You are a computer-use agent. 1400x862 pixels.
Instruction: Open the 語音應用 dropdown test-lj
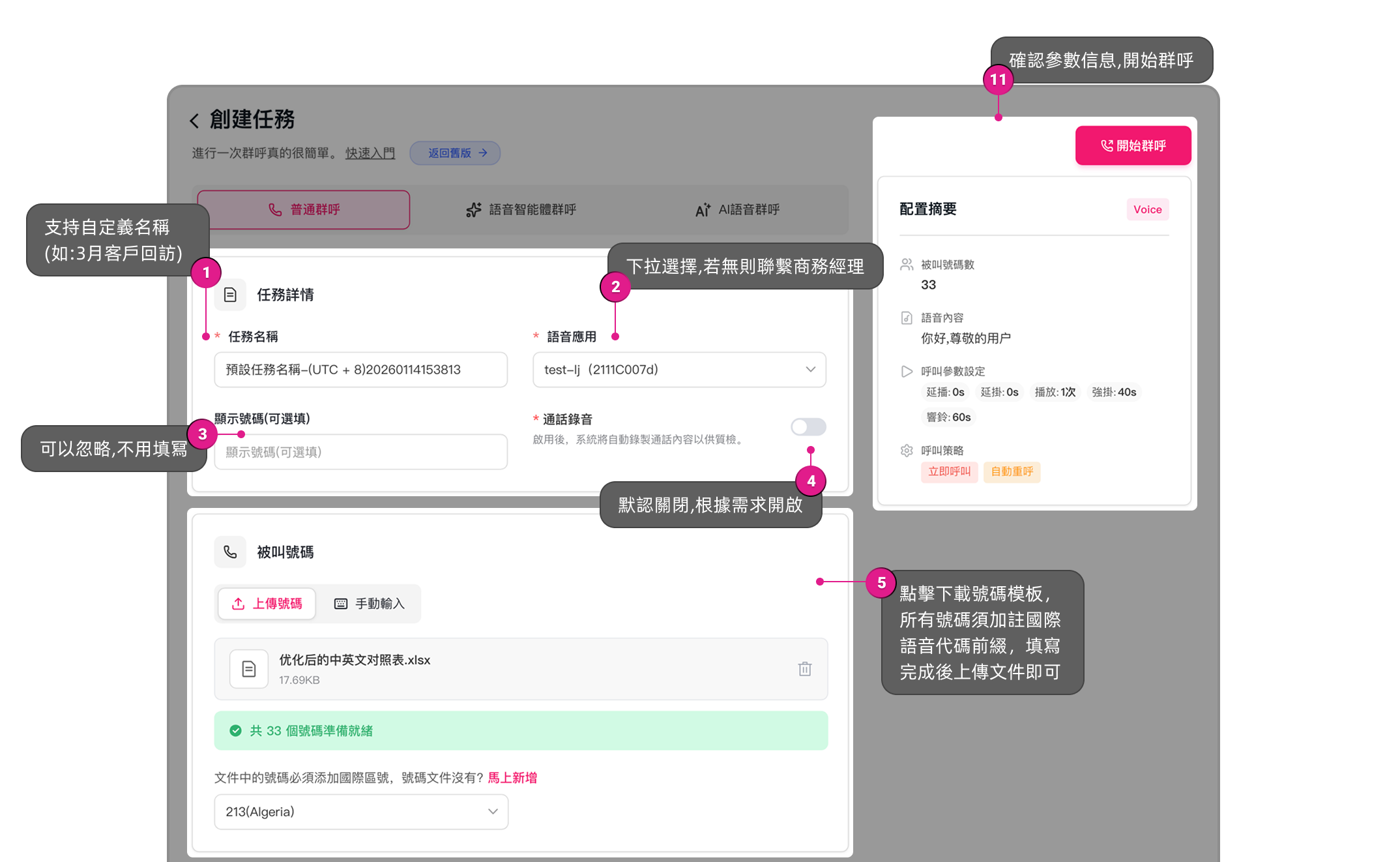(x=679, y=370)
